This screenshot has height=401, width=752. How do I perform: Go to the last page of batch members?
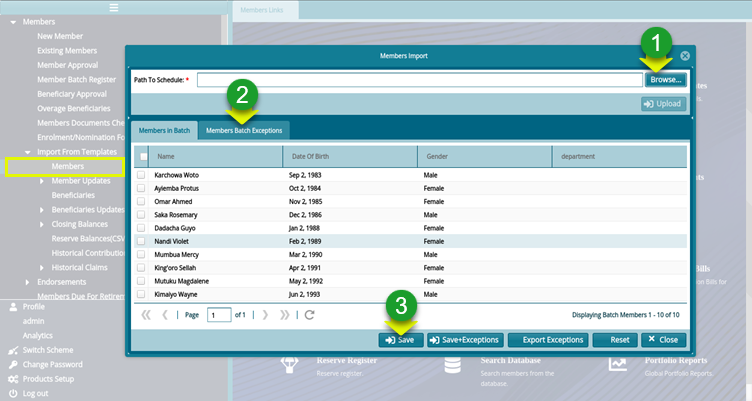click(284, 315)
